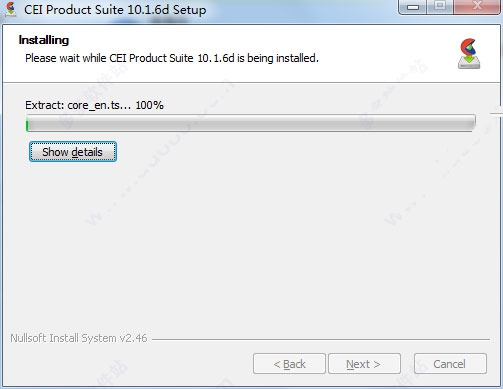Screen dimensions: 503x389
Task: Cancel the CEI Product Suite installation
Action: pyautogui.click(x=450, y=364)
